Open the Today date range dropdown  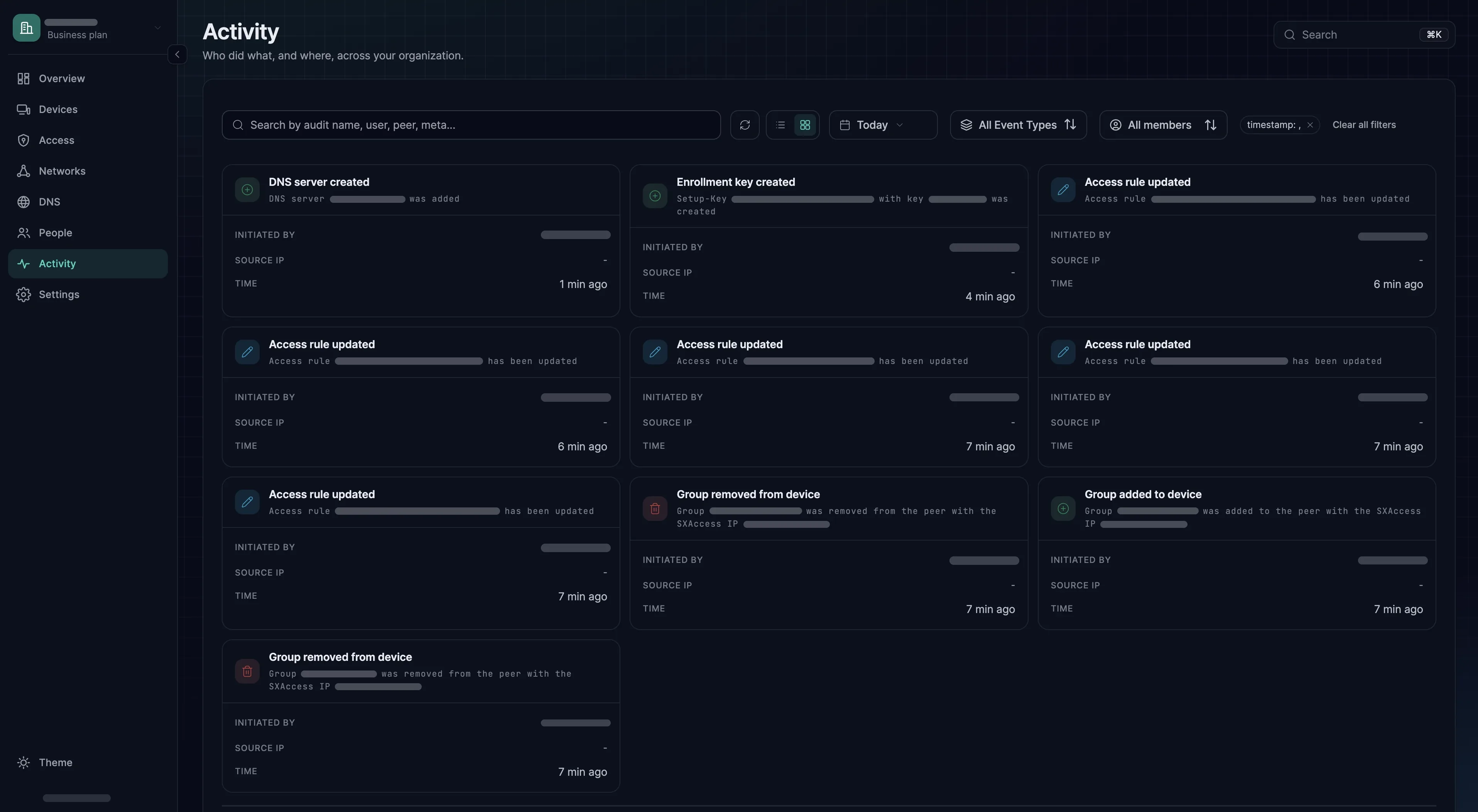[x=883, y=125]
